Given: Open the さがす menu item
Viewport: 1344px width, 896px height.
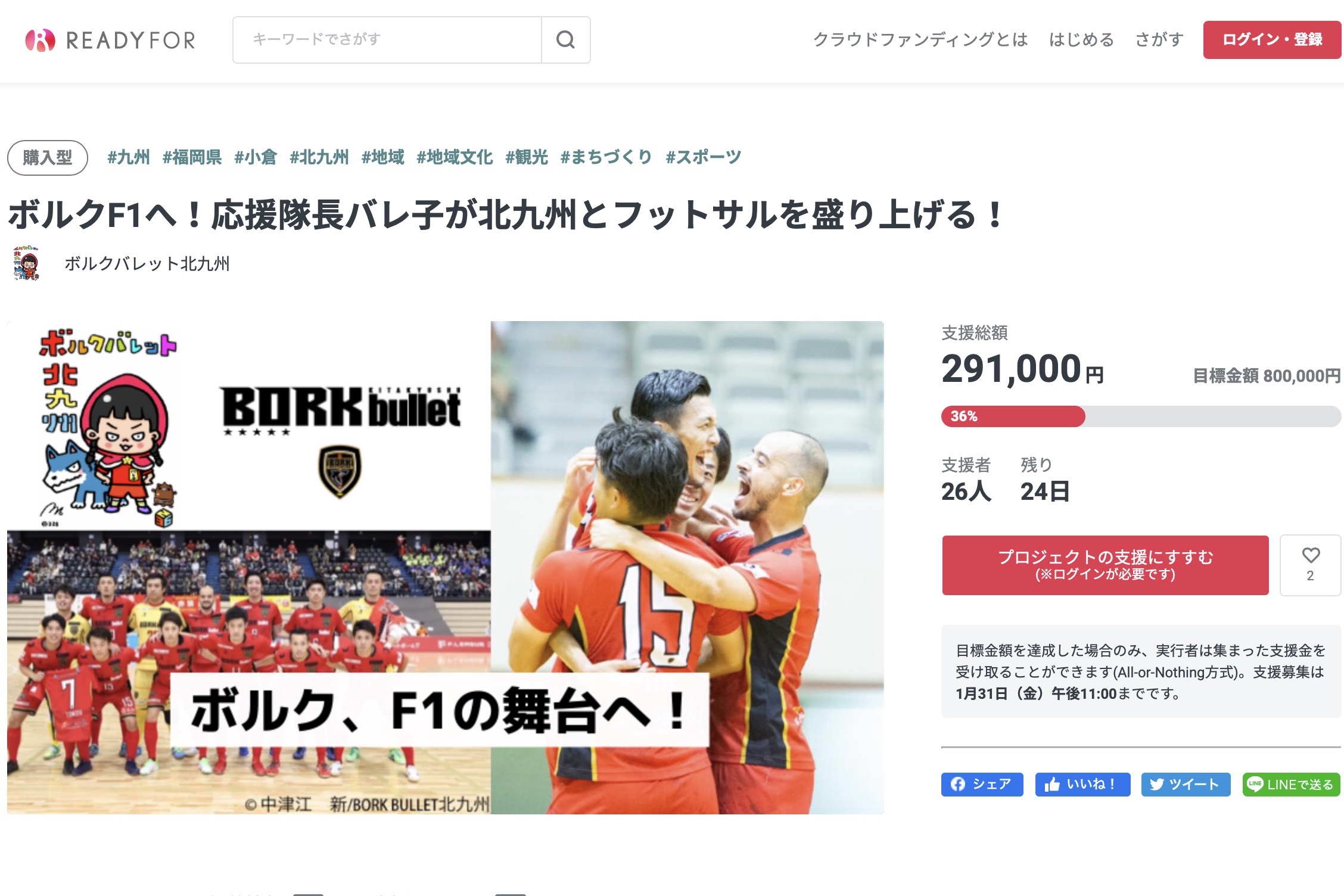Looking at the screenshot, I should coord(1159,39).
